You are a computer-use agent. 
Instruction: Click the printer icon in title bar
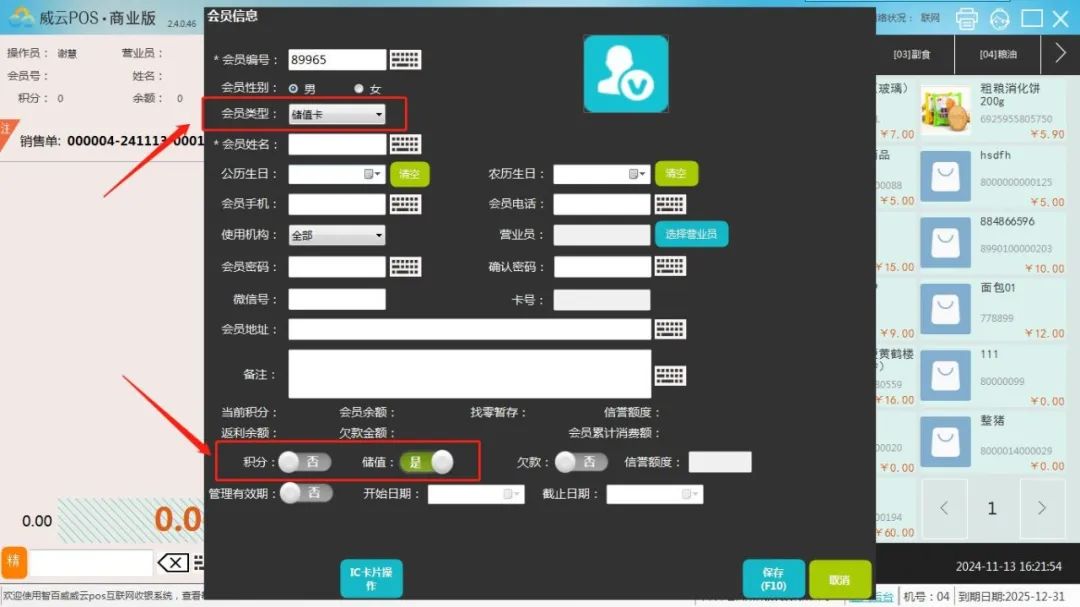pyautogui.click(x=966, y=19)
